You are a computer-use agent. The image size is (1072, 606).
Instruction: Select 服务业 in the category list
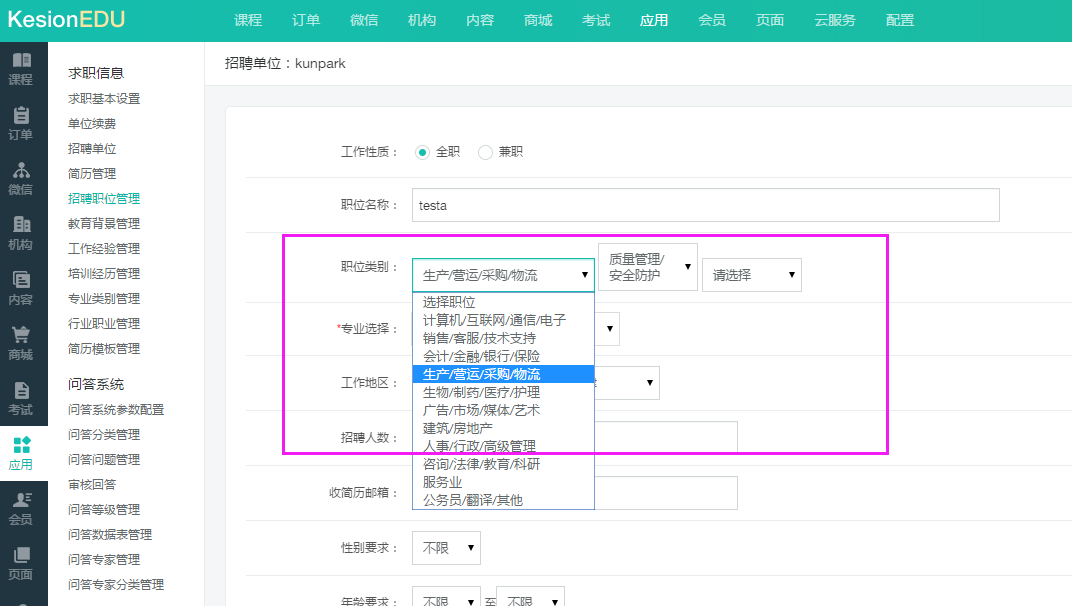442,482
